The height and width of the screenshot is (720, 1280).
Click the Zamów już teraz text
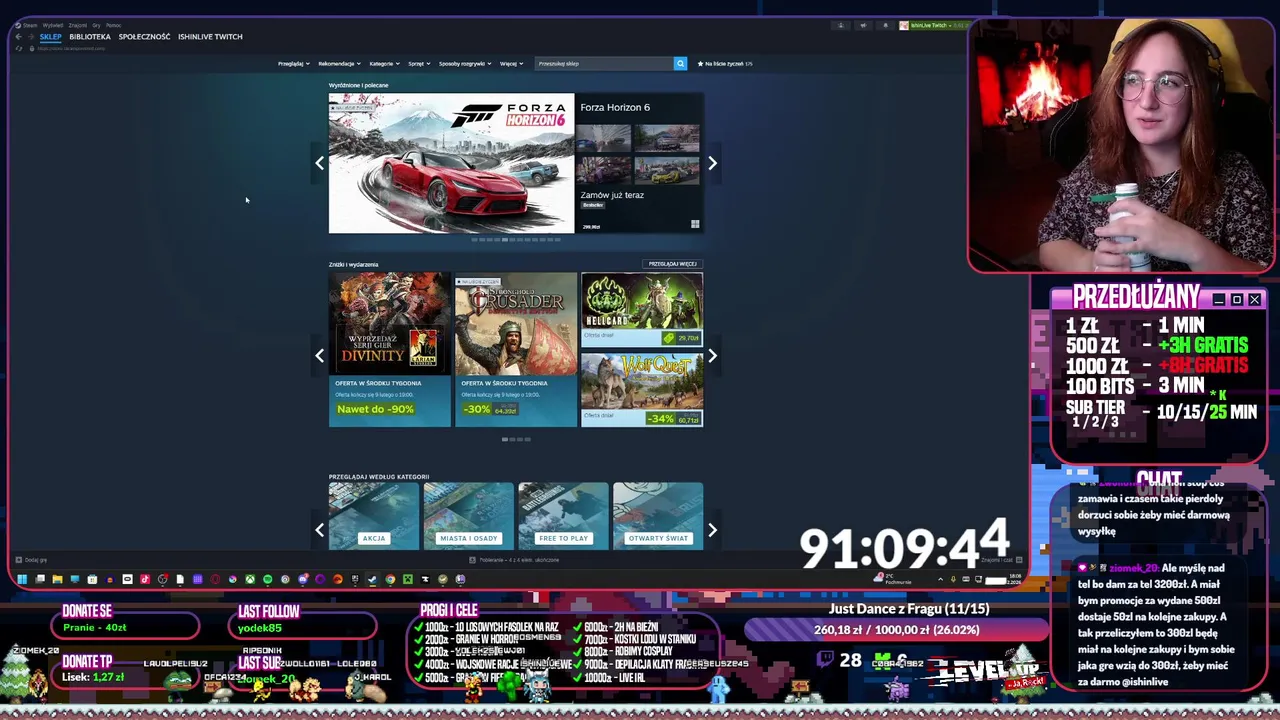[612, 195]
